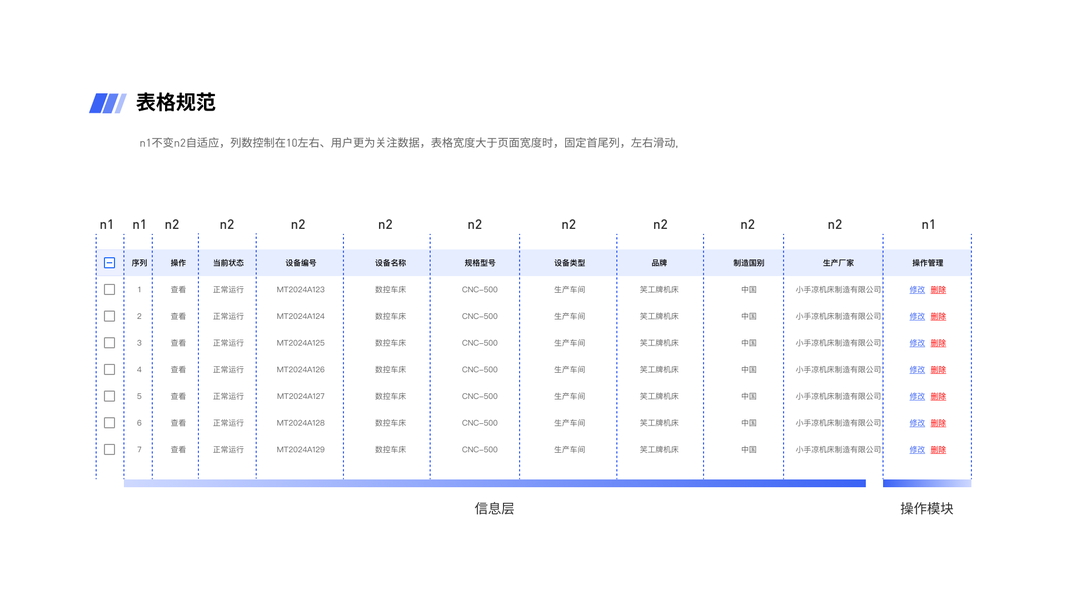Click 删除 in row 4

[x=938, y=369]
